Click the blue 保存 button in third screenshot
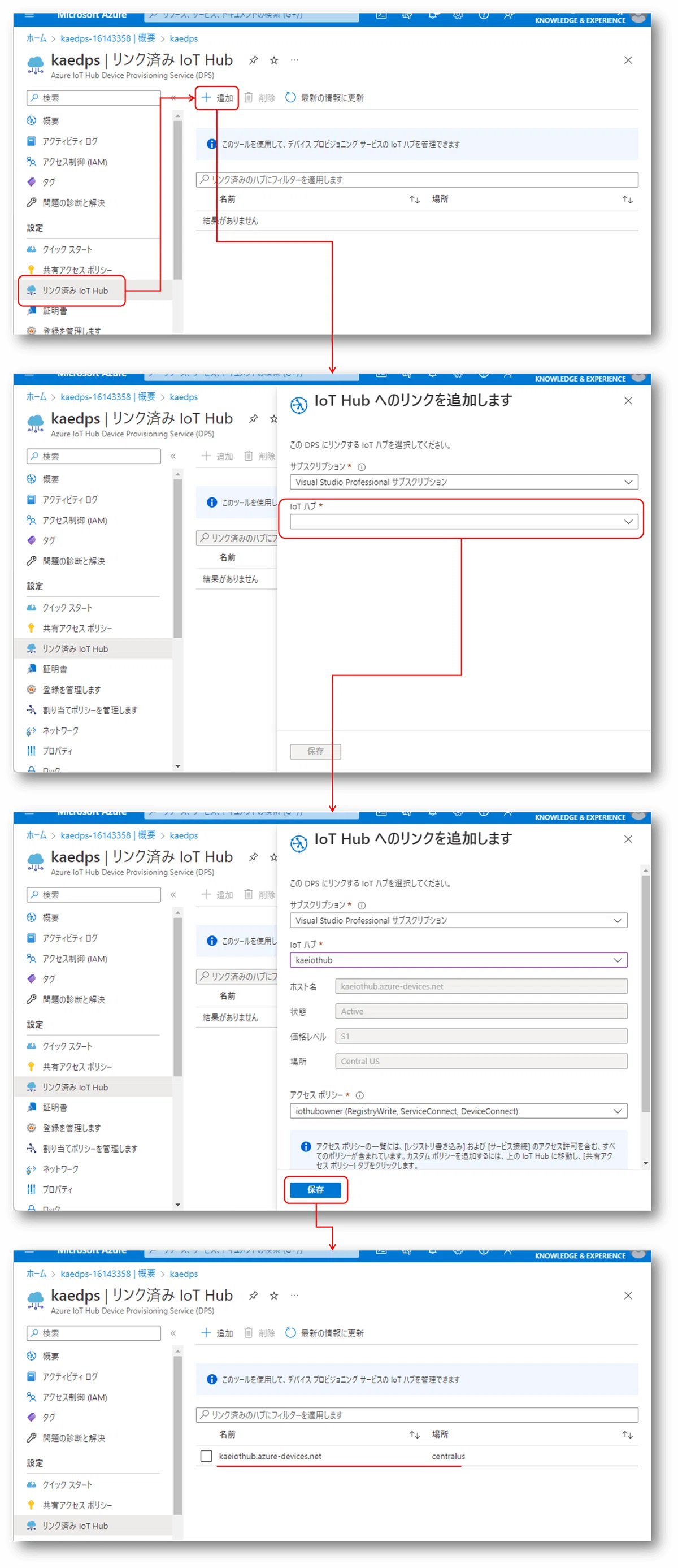This screenshot has height=1568, width=678. (315, 1189)
